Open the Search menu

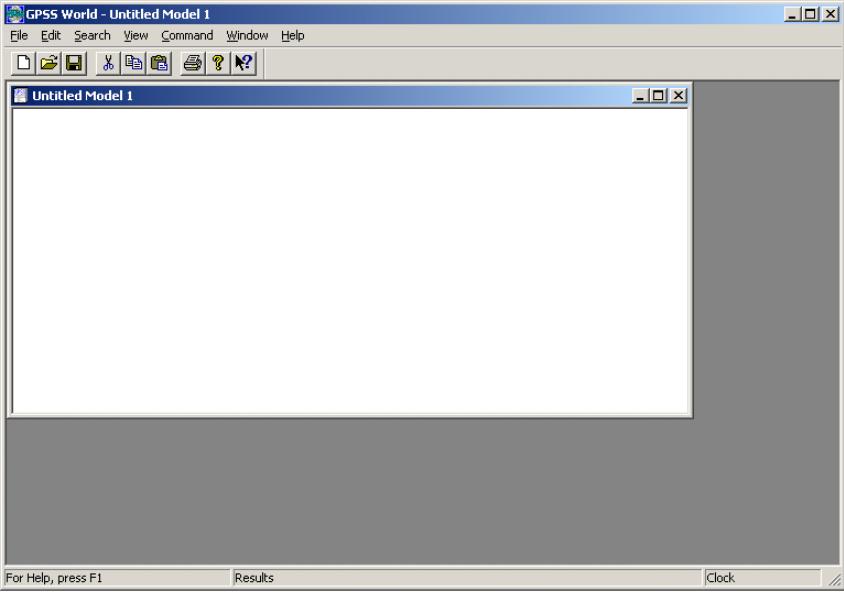click(92, 36)
